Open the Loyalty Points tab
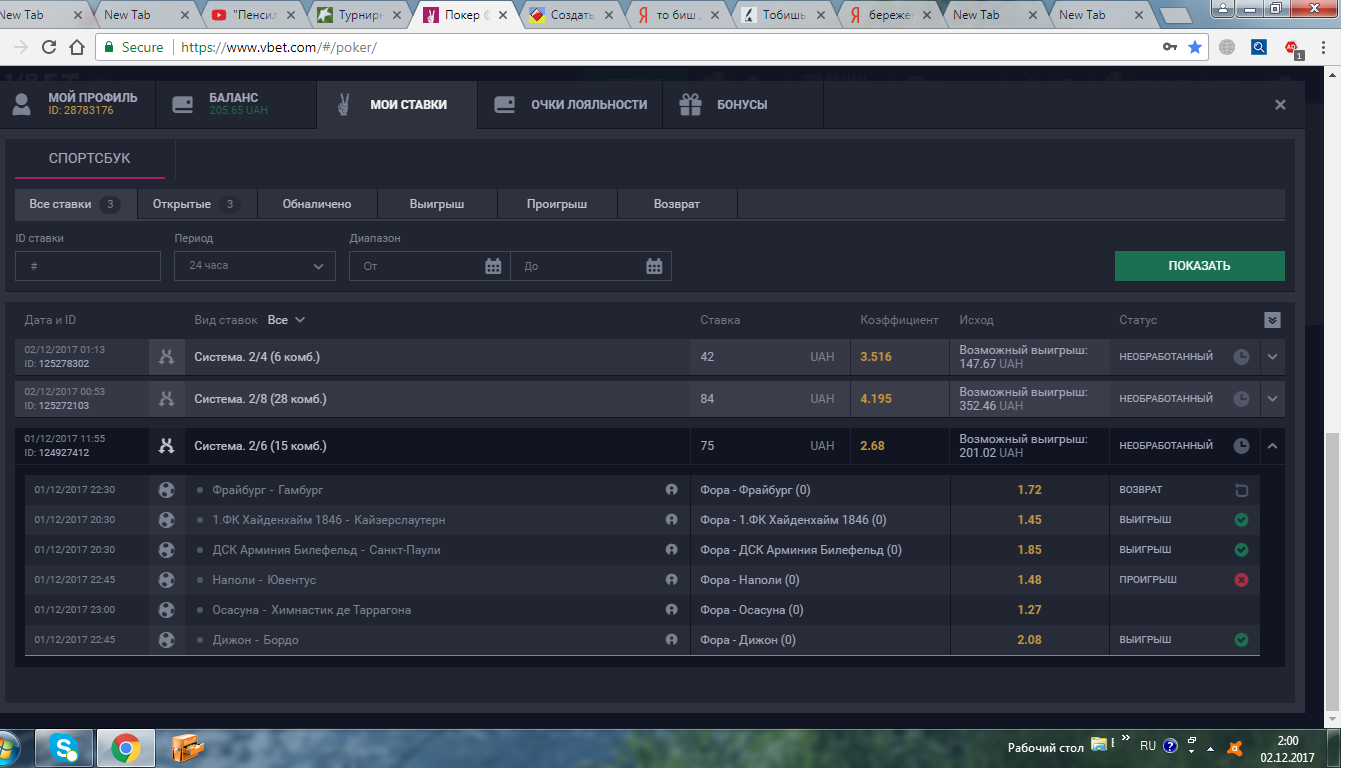 (570, 104)
